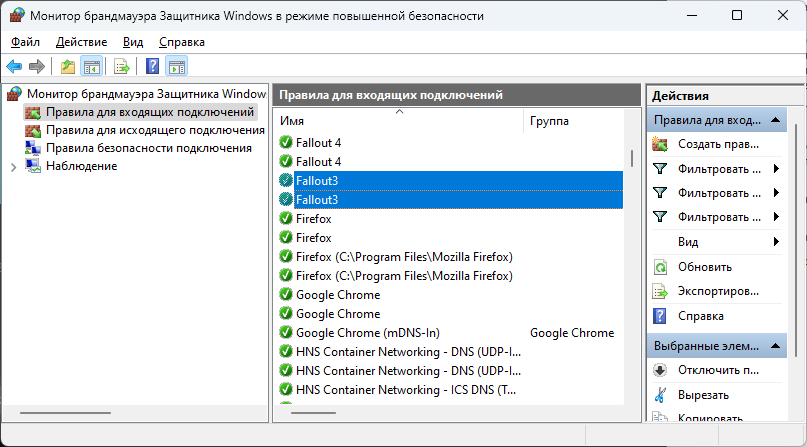Expand the Наблюдение tree node
Screen dimensions: 807x447
point(13,166)
